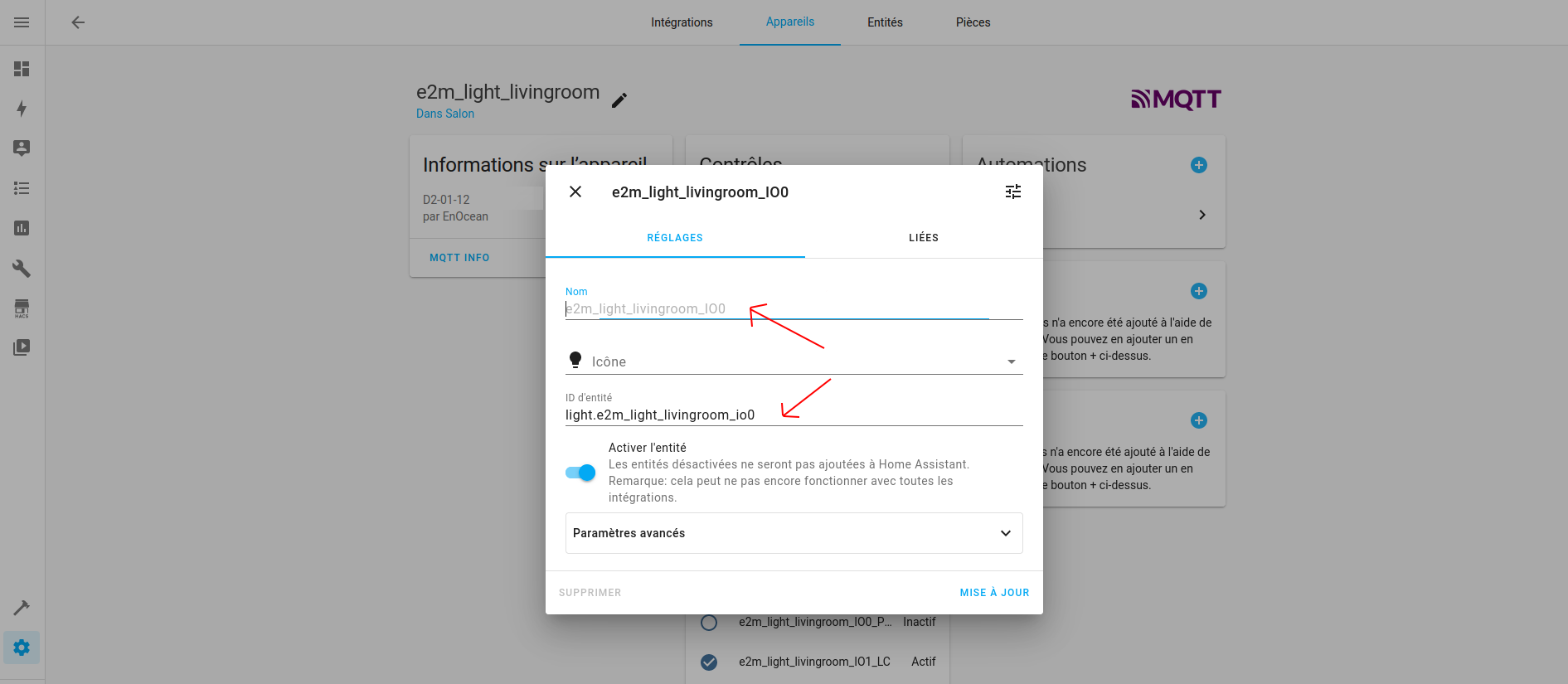Image resolution: width=1568 pixels, height=684 pixels.
Task: Click the back arrow icon
Action: (78, 22)
